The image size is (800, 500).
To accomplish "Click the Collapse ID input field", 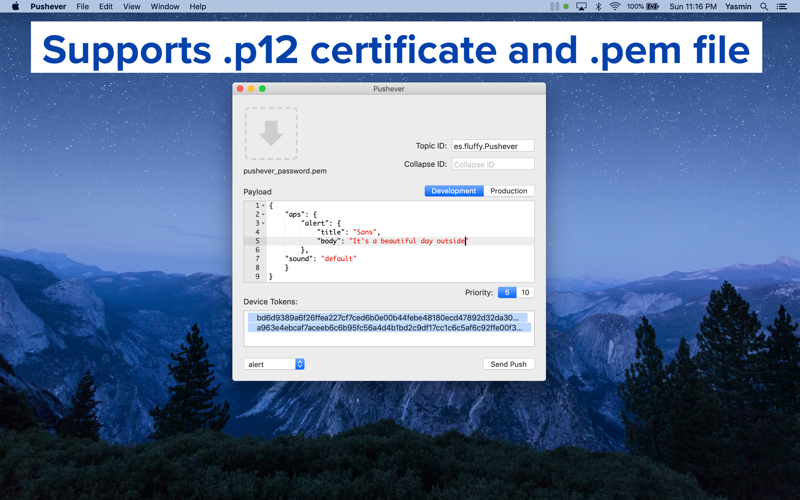I will 493,164.
